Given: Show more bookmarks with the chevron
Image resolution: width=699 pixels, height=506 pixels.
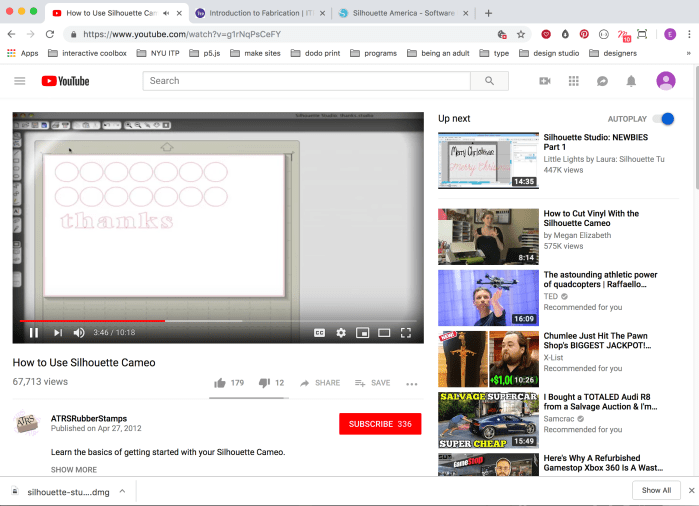Looking at the screenshot, I should [688, 53].
